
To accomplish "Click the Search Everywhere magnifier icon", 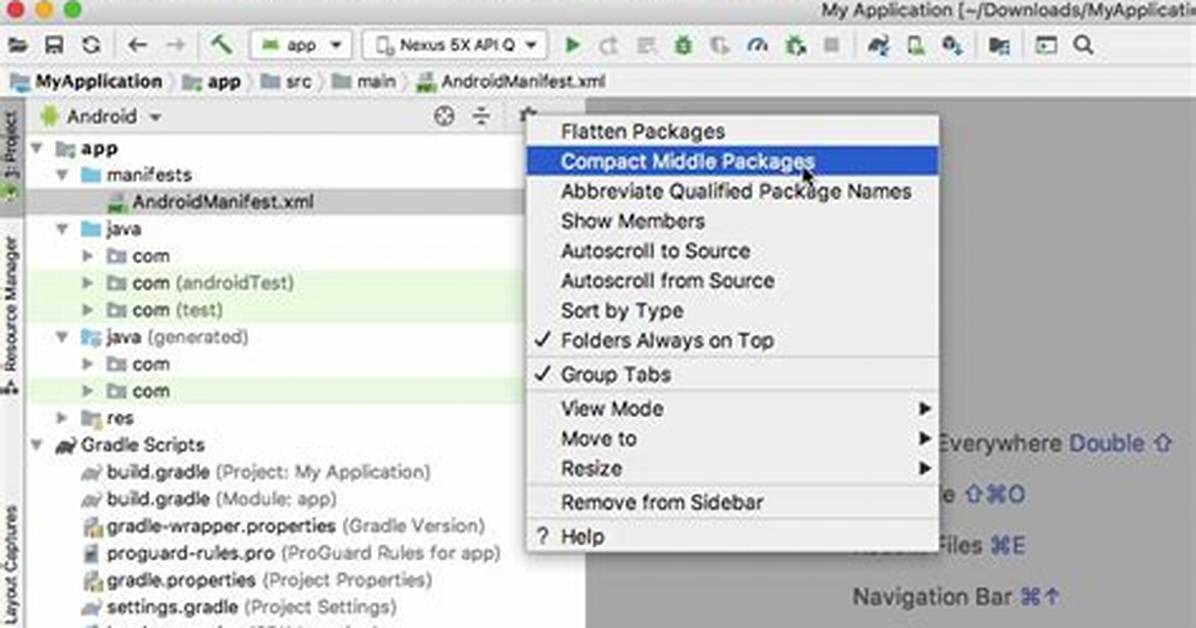I will pos(1083,46).
